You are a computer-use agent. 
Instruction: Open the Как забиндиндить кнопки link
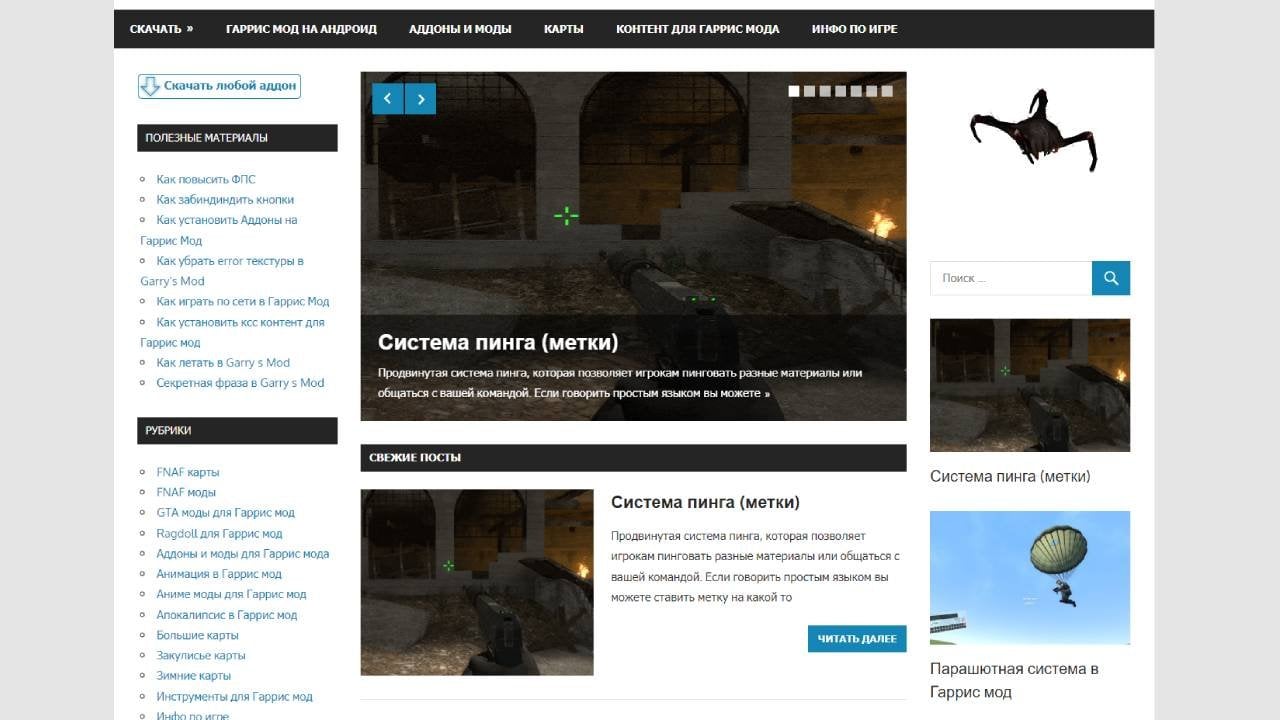(x=225, y=199)
